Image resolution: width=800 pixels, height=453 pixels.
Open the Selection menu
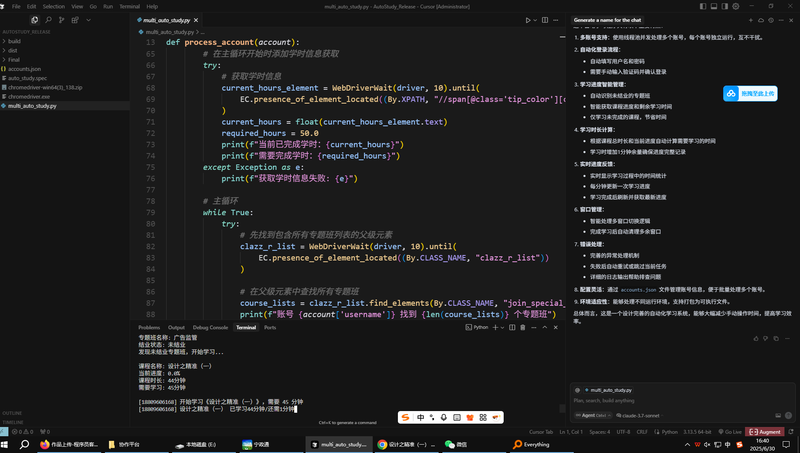(54, 6)
